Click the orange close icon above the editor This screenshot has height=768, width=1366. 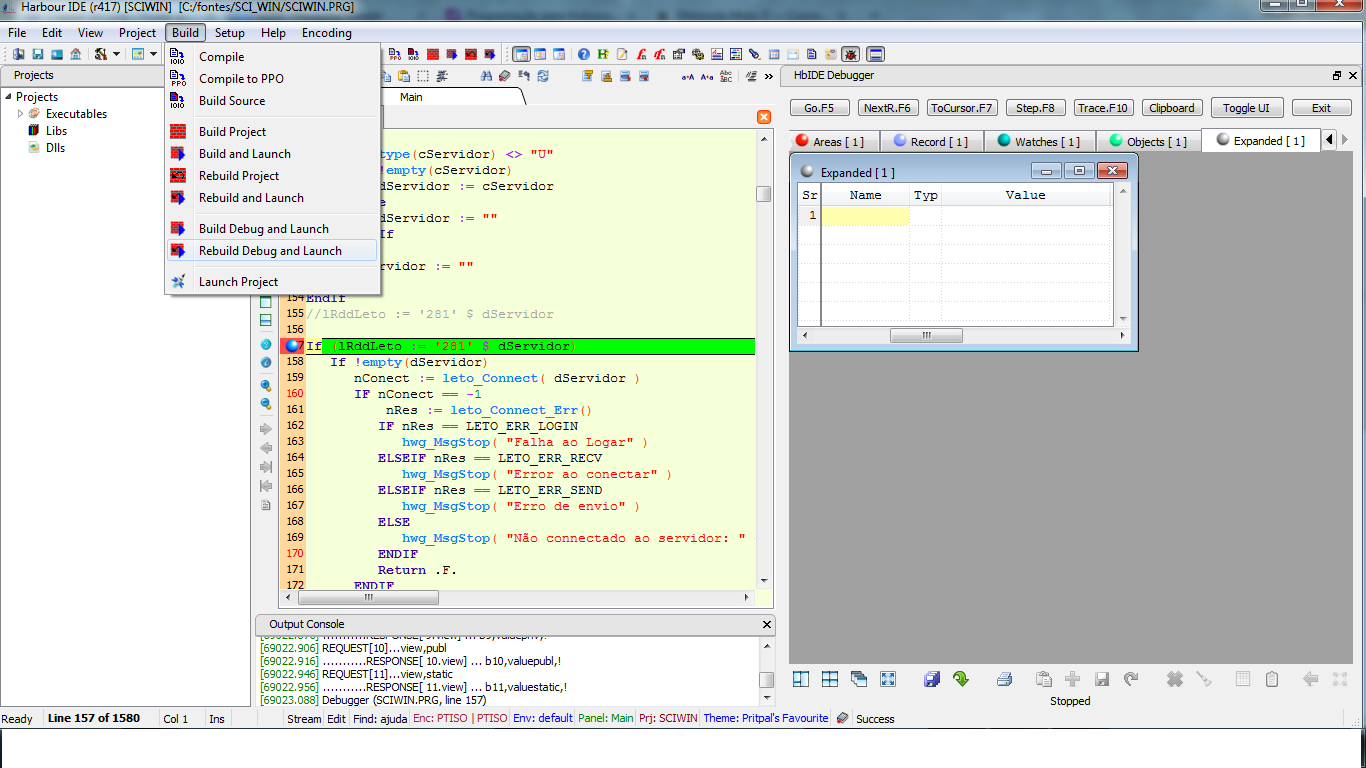[764, 117]
